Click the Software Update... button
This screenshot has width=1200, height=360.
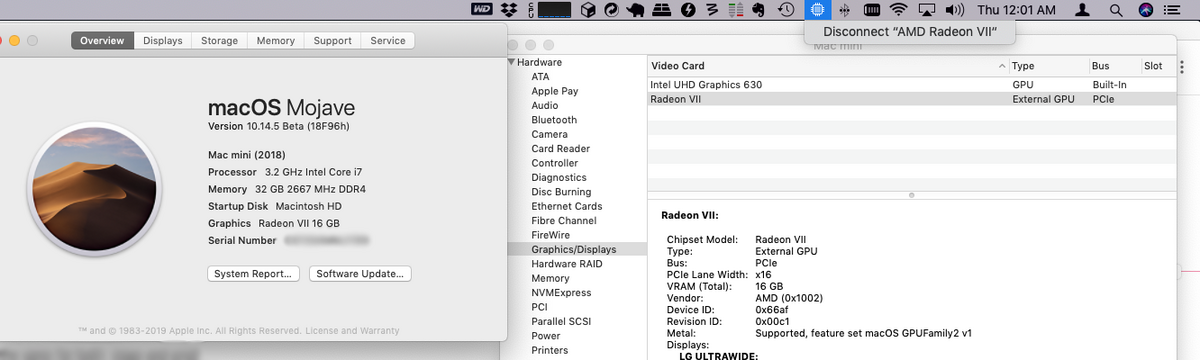coord(360,274)
